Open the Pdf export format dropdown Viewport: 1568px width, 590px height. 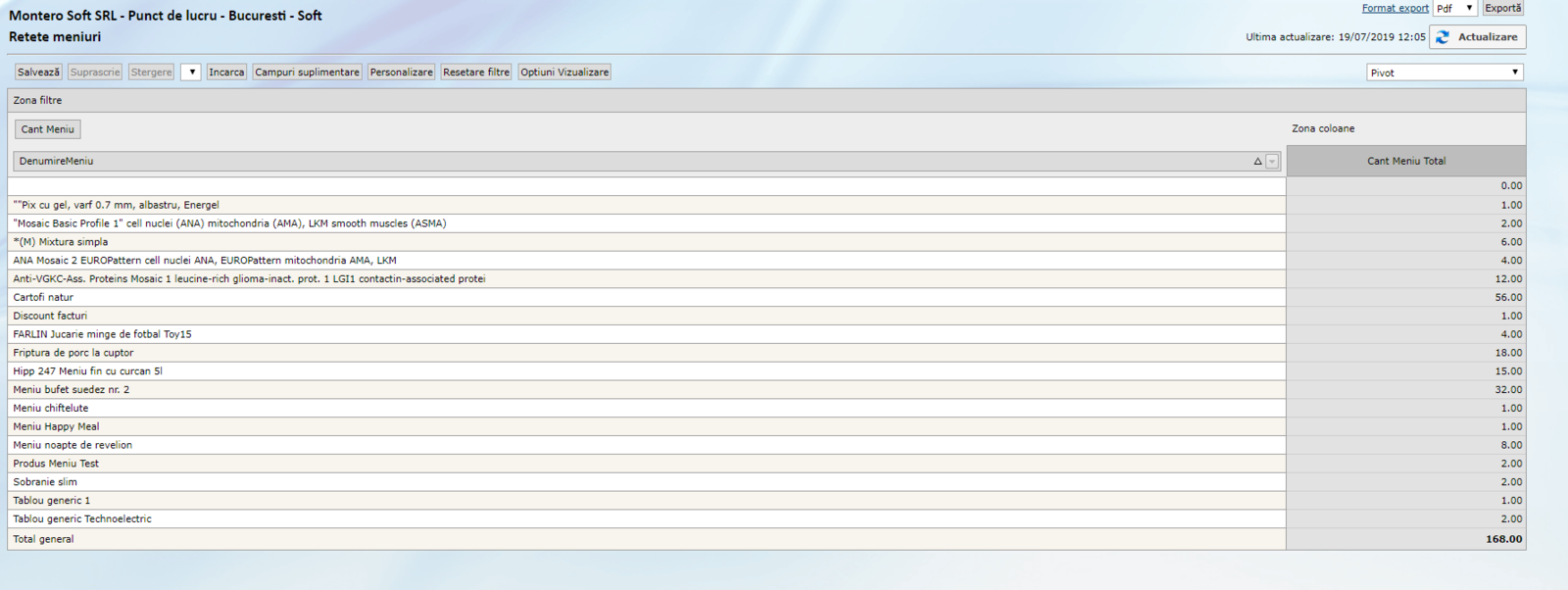tap(1454, 8)
